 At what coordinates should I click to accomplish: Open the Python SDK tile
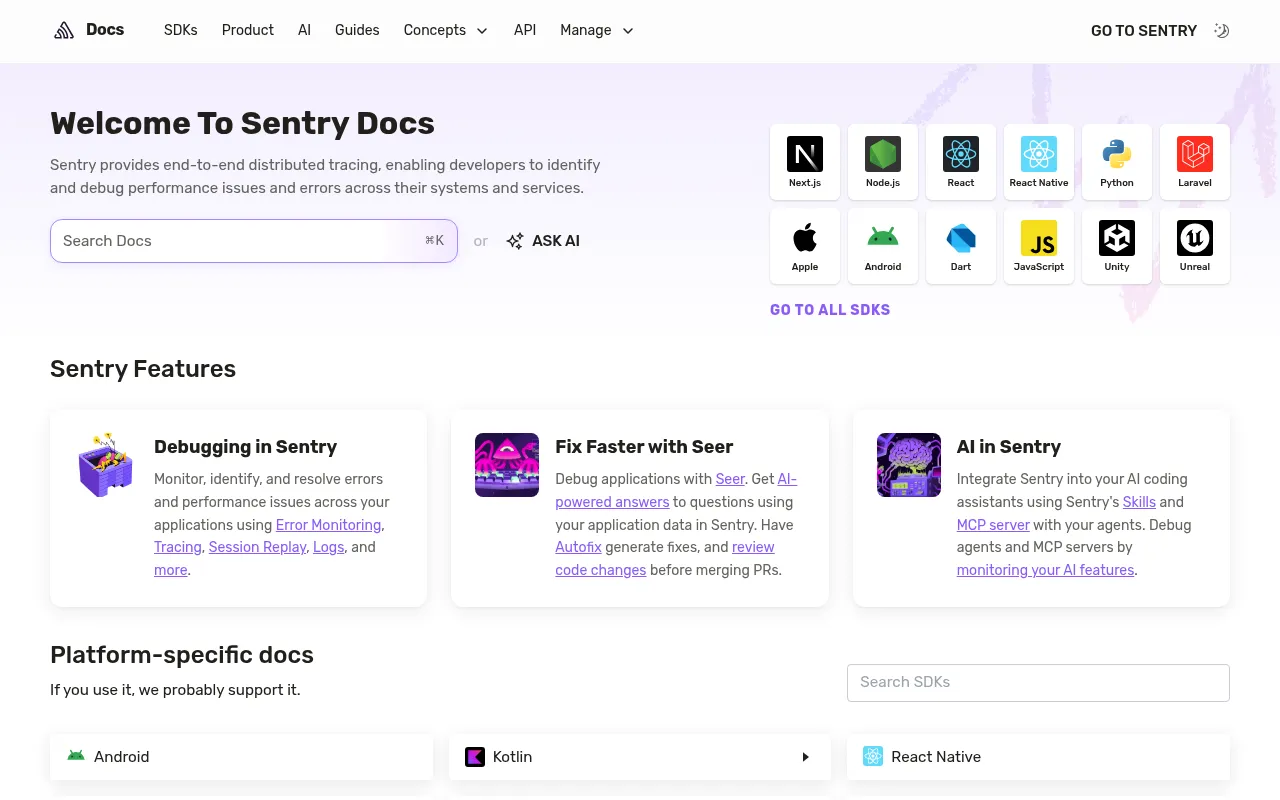[1117, 162]
